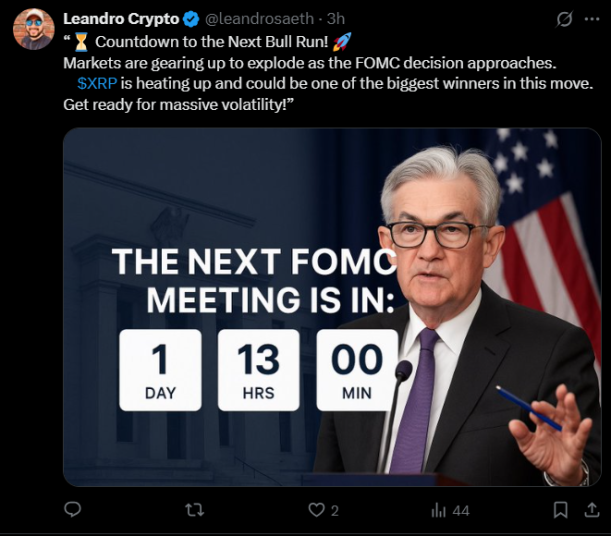Repost this FOMC countdown post
611x536 pixels.
194,510
